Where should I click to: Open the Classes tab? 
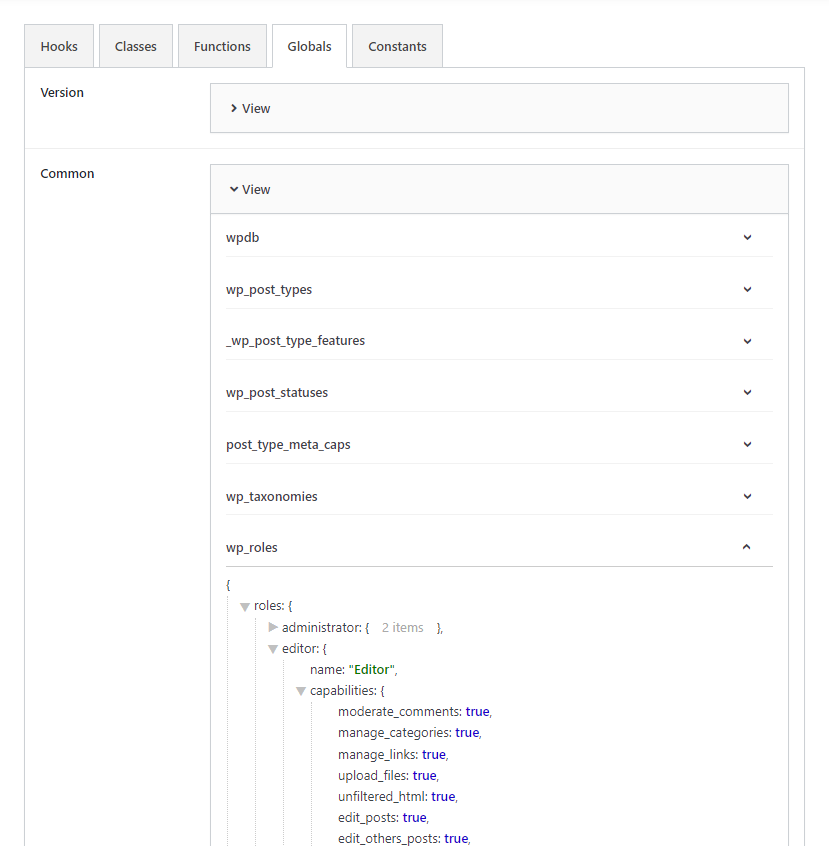tap(135, 46)
